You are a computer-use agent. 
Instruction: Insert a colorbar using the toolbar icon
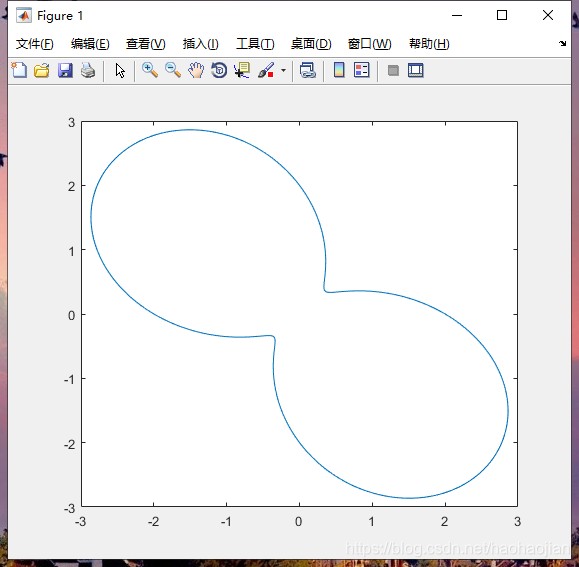339,70
